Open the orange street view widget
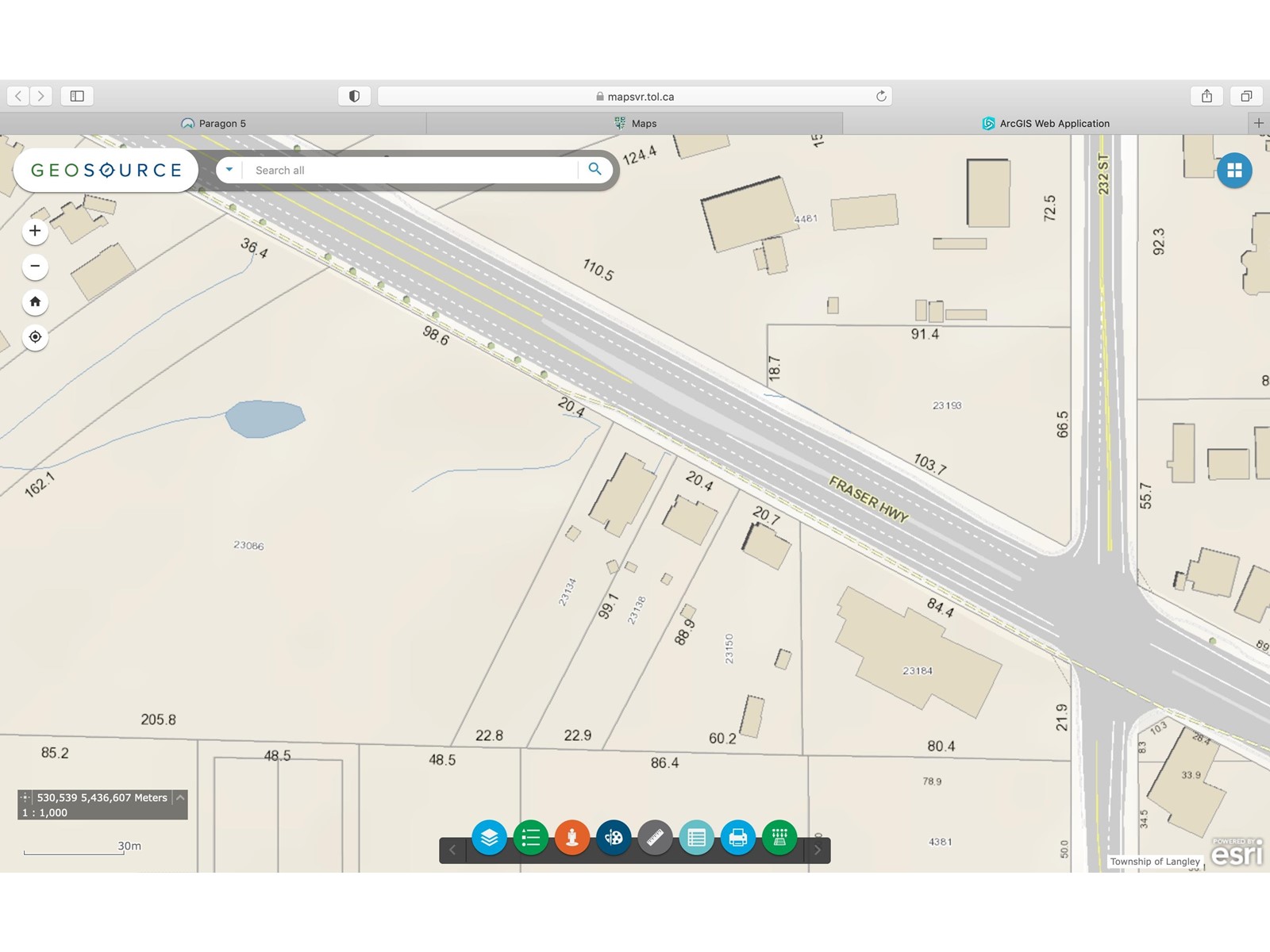This screenshot has height=952, width=1270. 571,838
